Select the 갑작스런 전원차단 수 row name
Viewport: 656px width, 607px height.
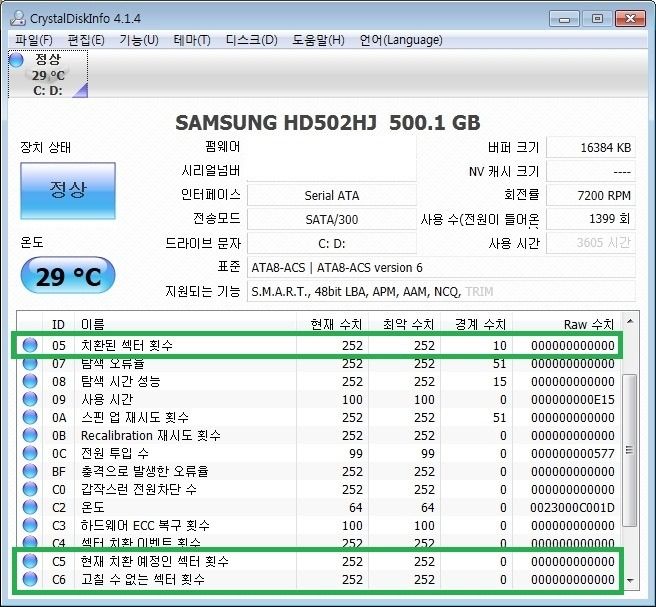click(x=138, y=489)
